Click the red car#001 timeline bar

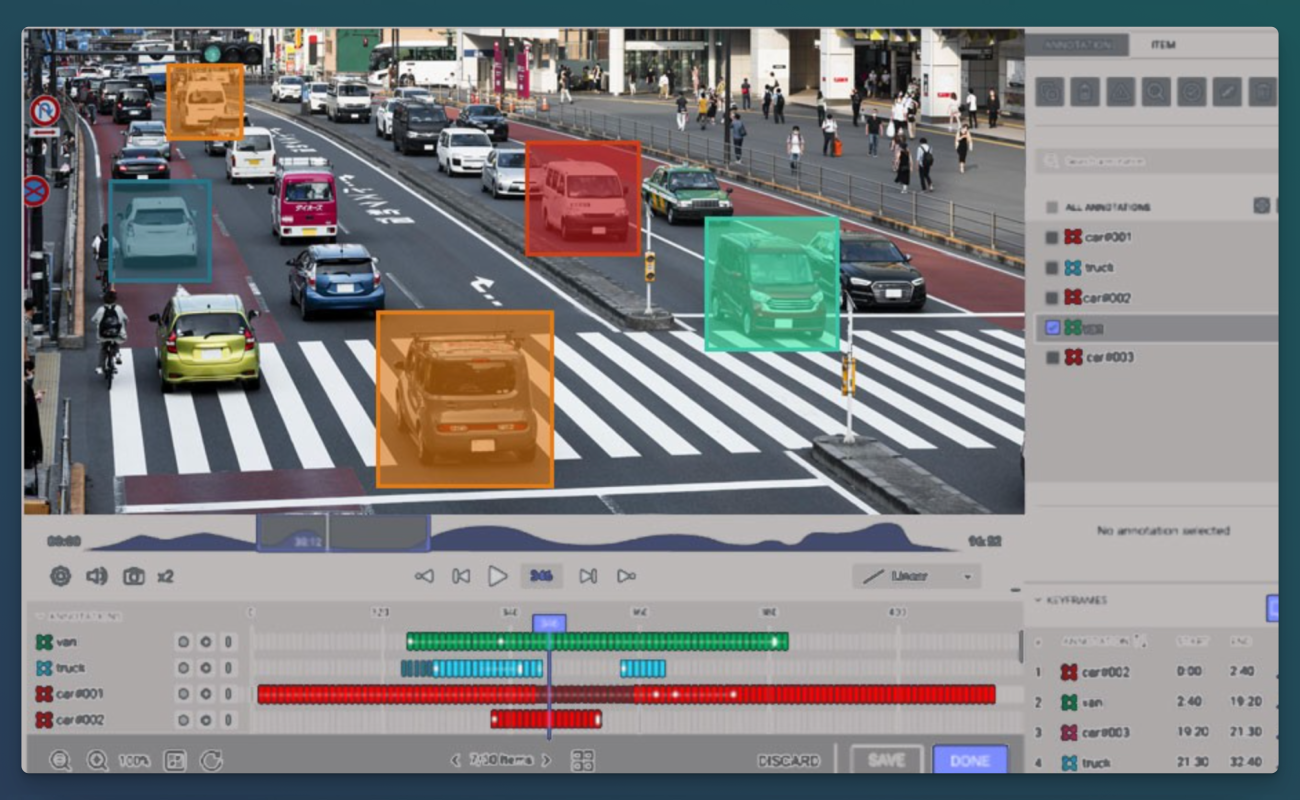[x=626, y=694]
